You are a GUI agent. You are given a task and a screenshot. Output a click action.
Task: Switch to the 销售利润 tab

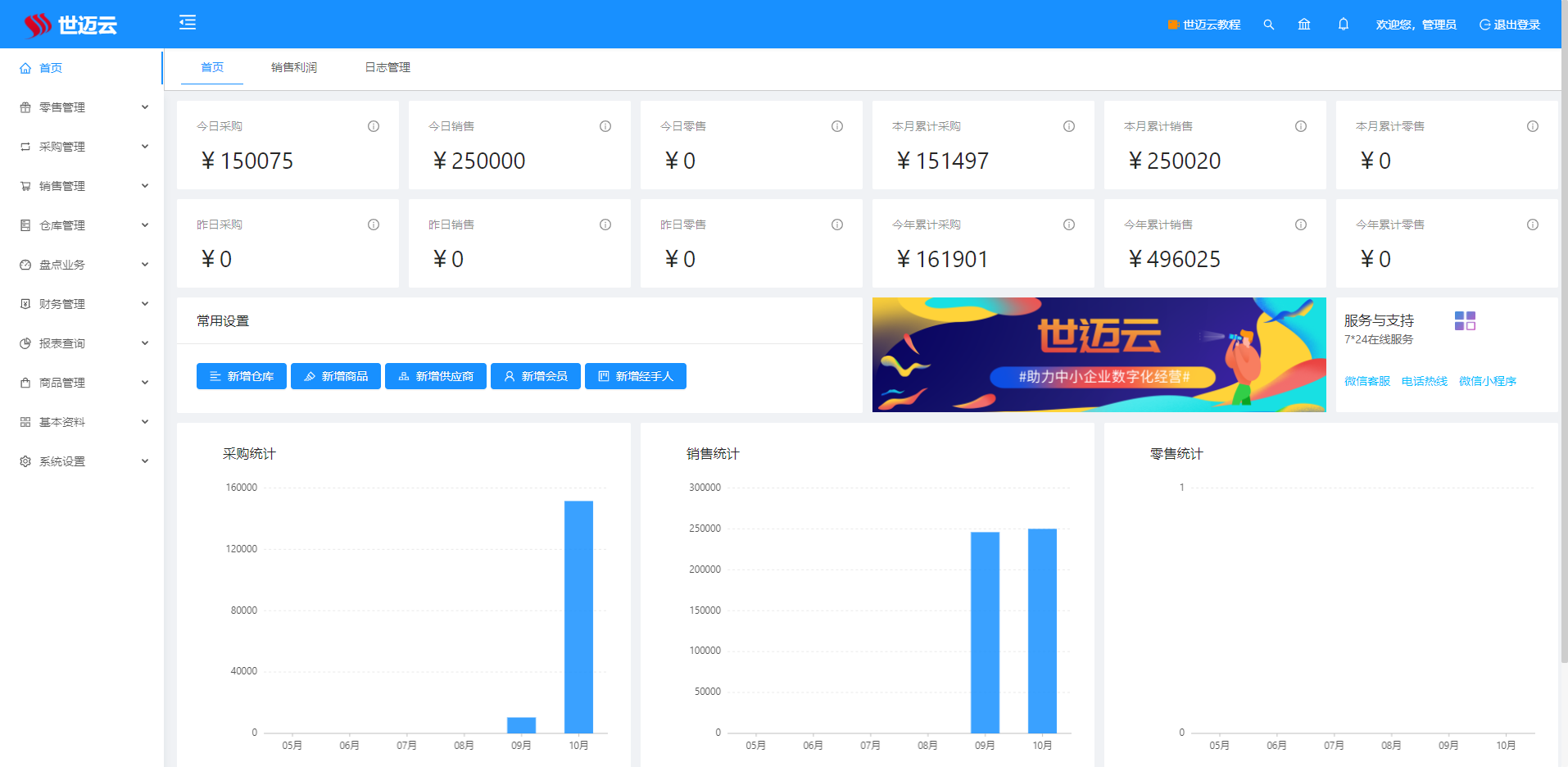tap(294, 67)
